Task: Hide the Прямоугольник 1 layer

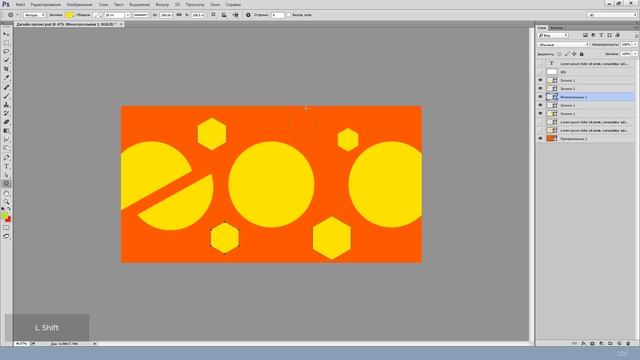Action: pos(540,138)
